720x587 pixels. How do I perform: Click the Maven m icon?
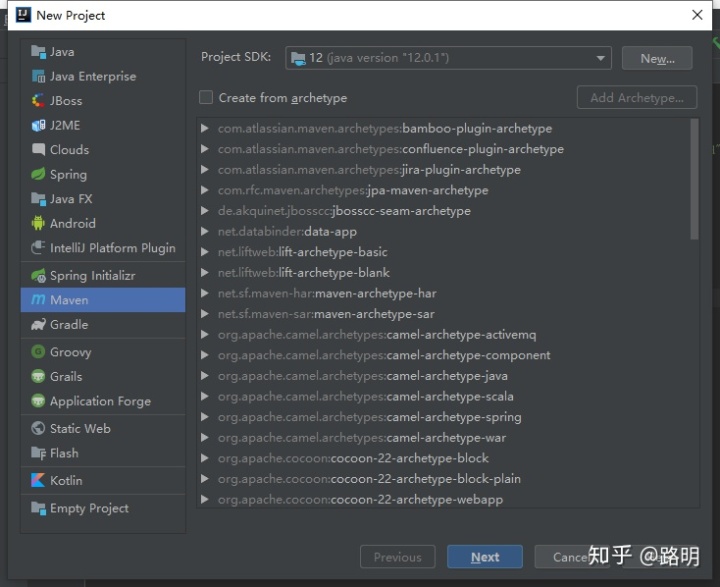[38, 300]
